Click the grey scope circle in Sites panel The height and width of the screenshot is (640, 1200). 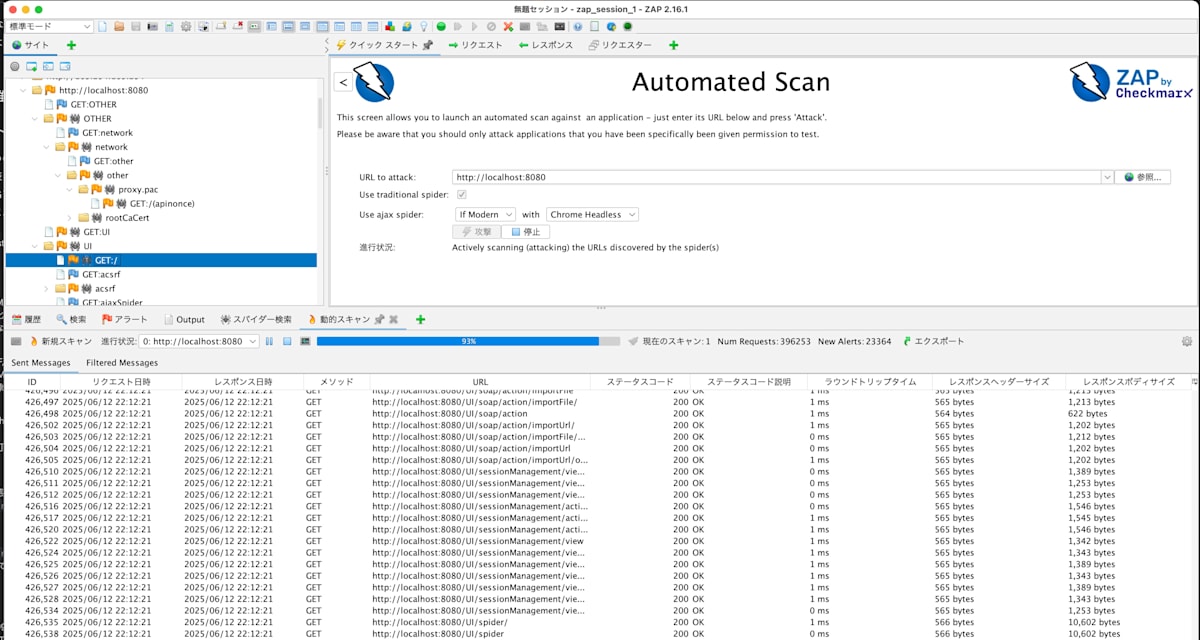click(14, 66)
